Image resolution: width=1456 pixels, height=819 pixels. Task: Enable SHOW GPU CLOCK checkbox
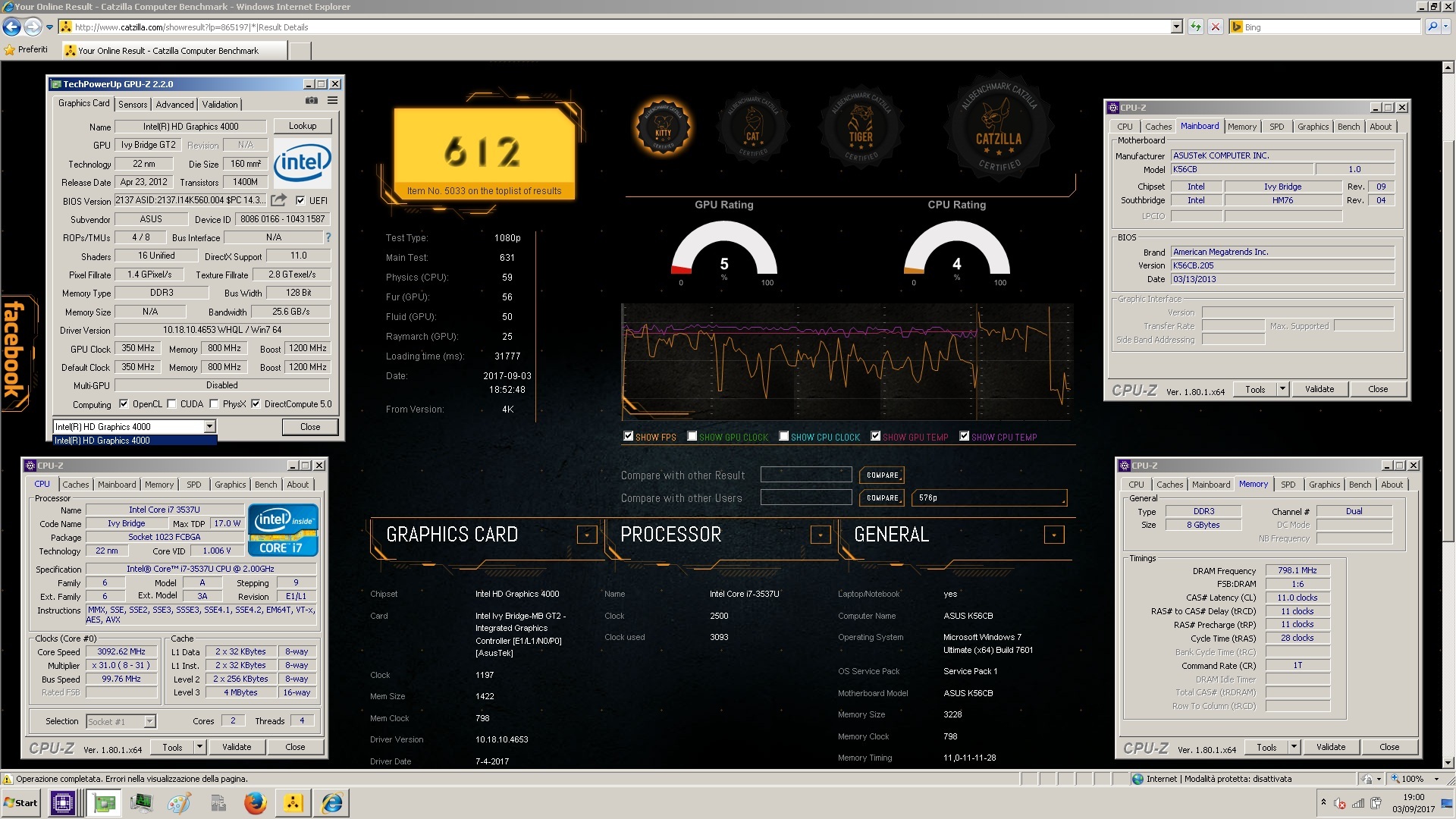692,436
